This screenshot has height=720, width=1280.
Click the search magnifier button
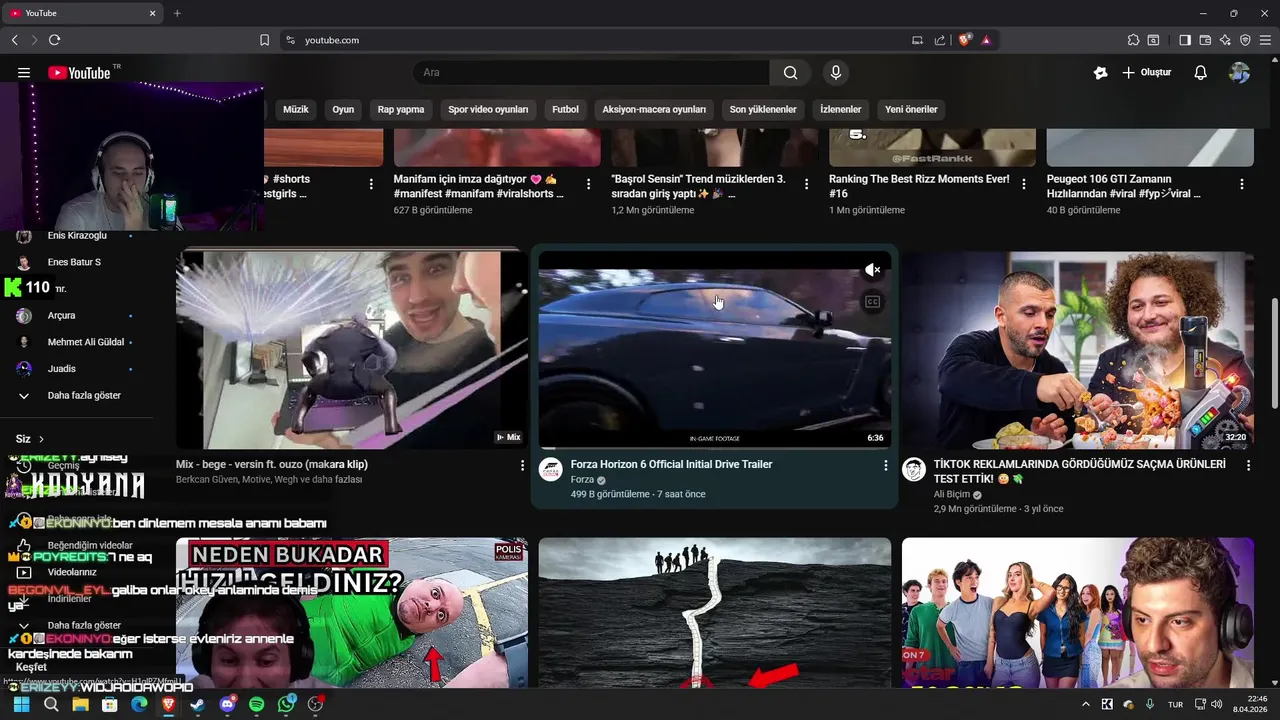pos(791,73)
